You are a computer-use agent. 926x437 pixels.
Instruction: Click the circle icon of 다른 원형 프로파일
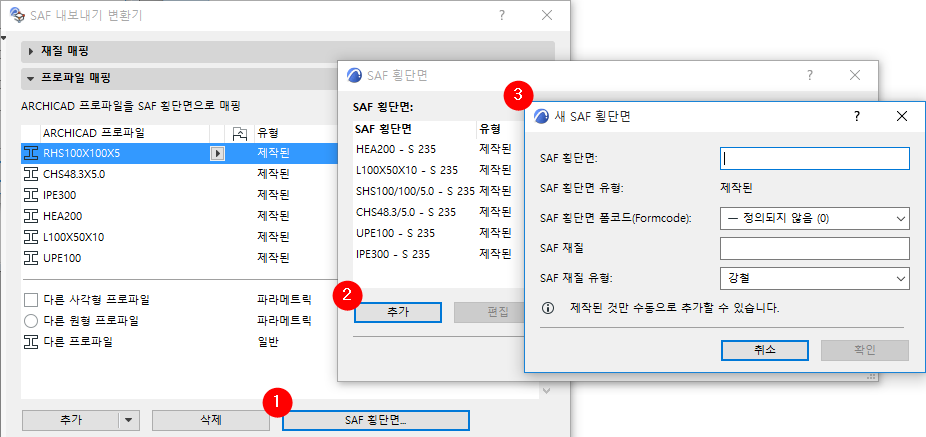31,321
